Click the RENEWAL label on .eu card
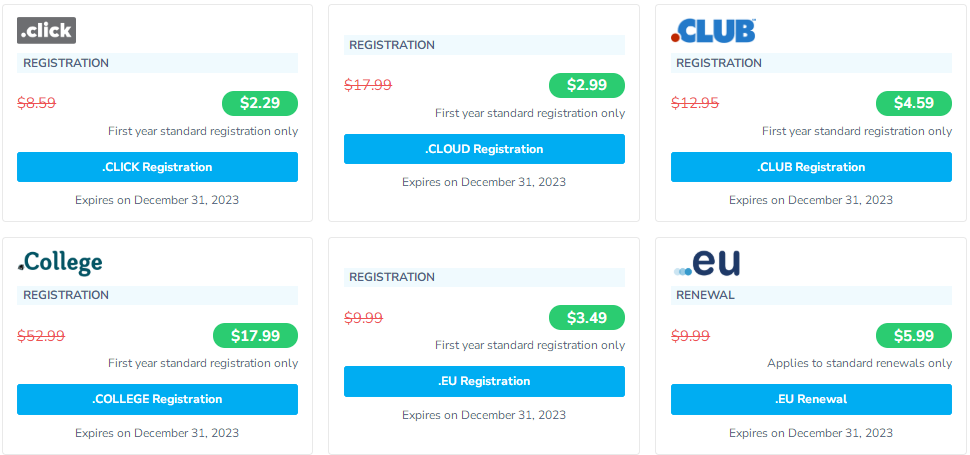Screen dimensions: 970x455 pos(705,295)
